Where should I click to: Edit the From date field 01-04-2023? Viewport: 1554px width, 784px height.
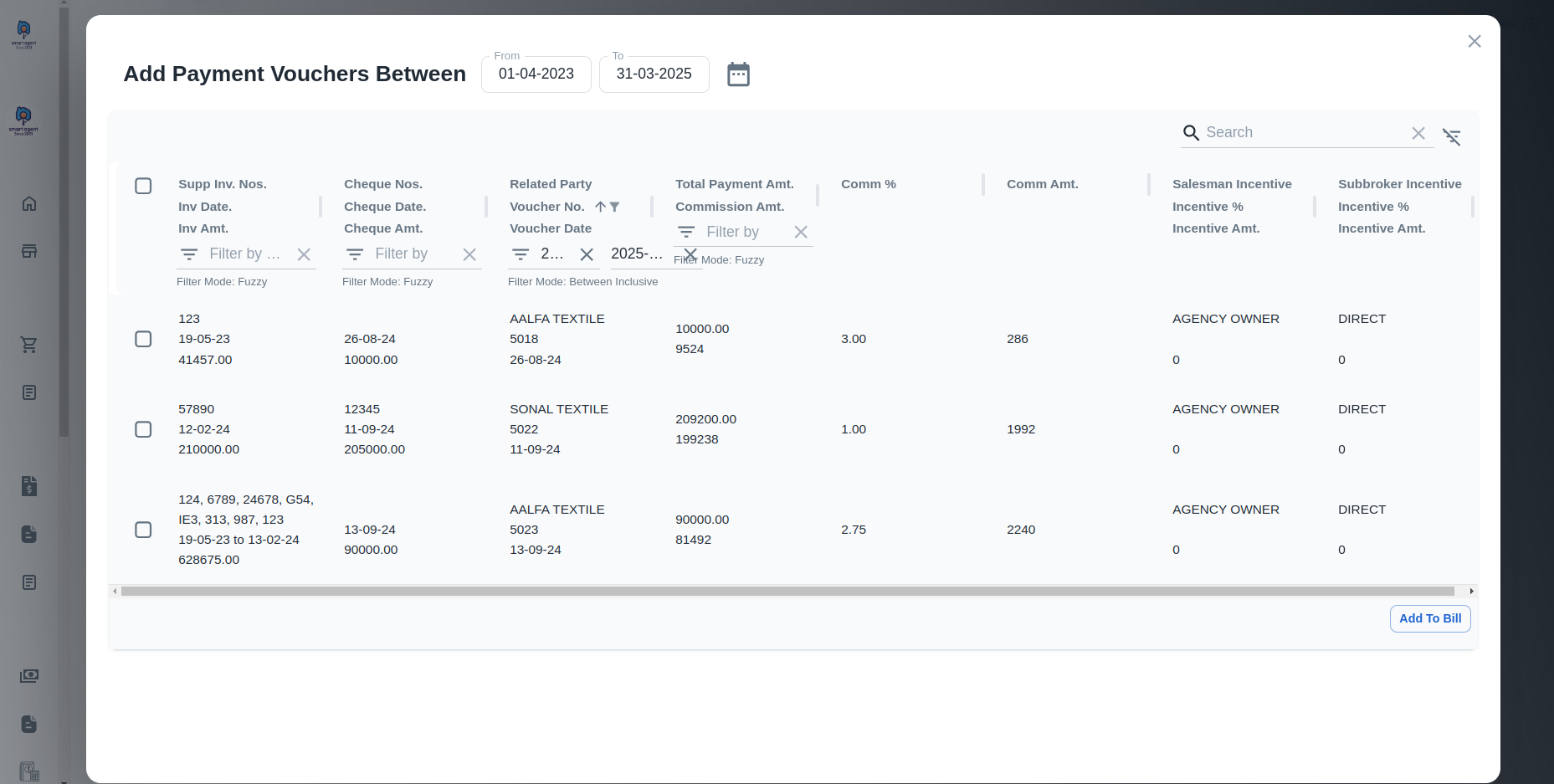536,74
